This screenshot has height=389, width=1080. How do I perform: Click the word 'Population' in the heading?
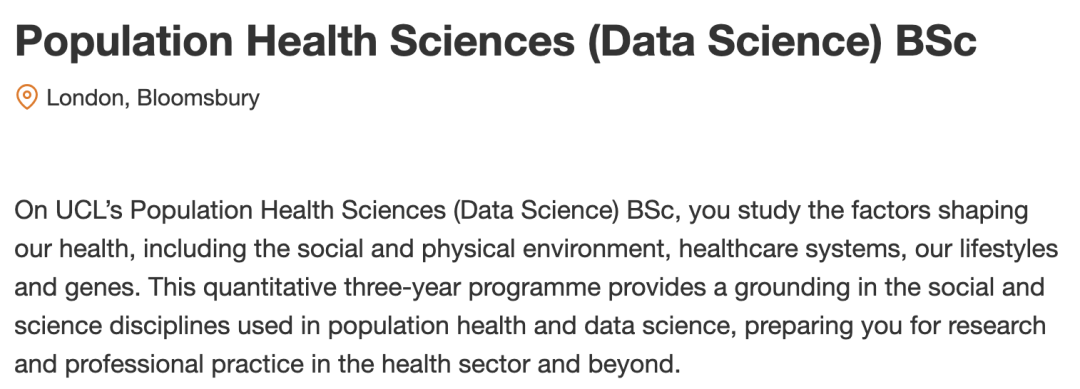(125, 41)
